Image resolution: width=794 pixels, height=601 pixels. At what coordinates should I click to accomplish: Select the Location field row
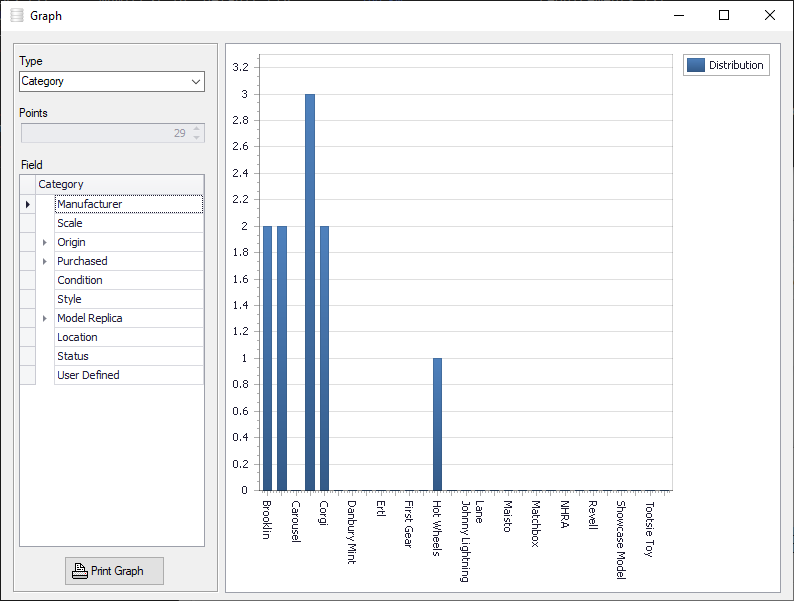pyautogui.click(x=129, y=337)
